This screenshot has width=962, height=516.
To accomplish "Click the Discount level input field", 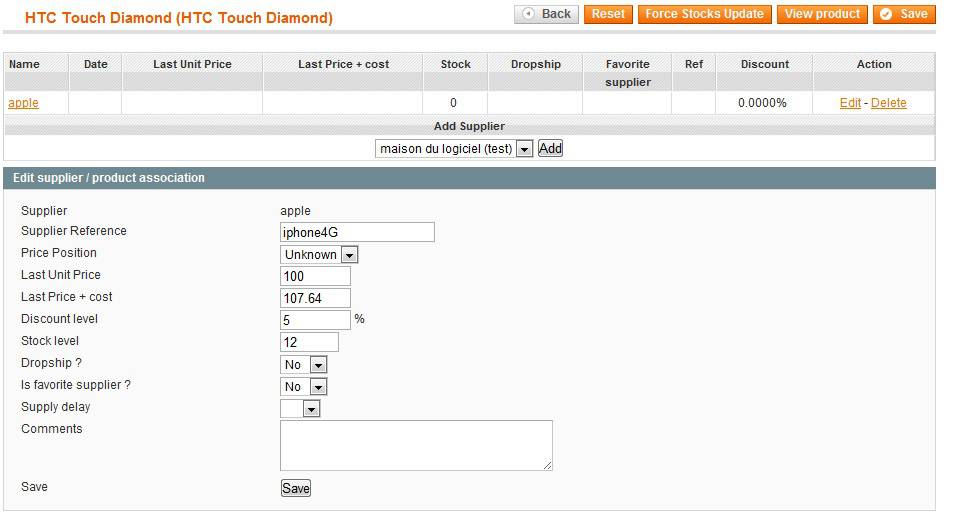I will [x=315, y=320].
